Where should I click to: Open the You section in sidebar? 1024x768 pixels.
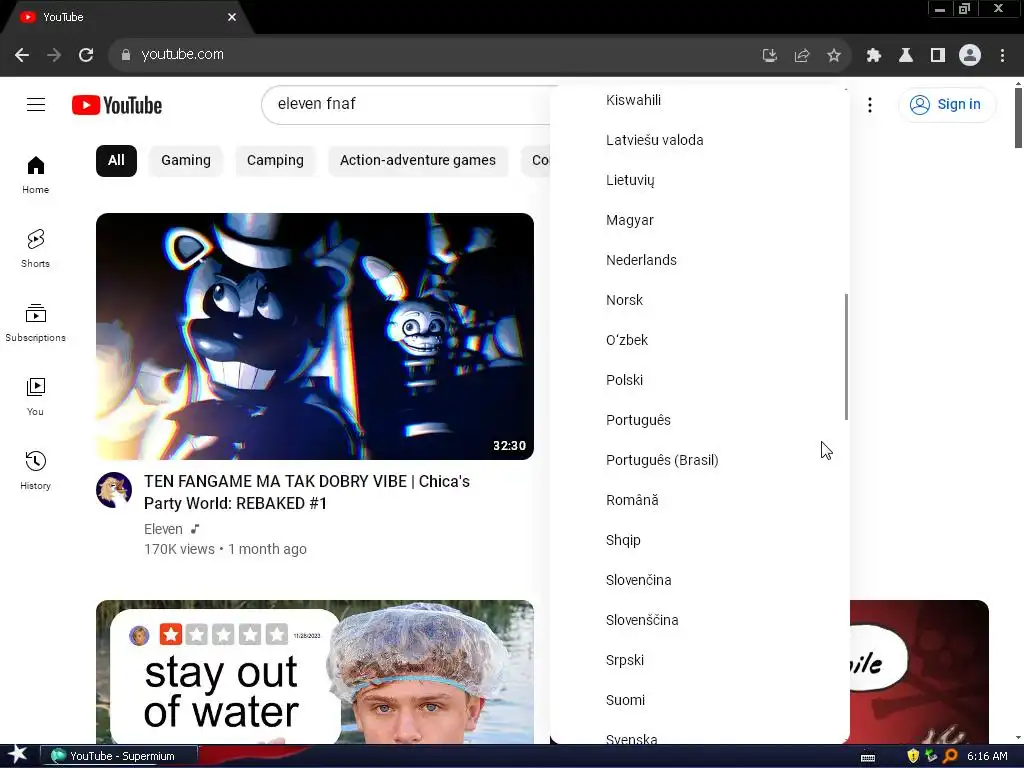(35, 396)
